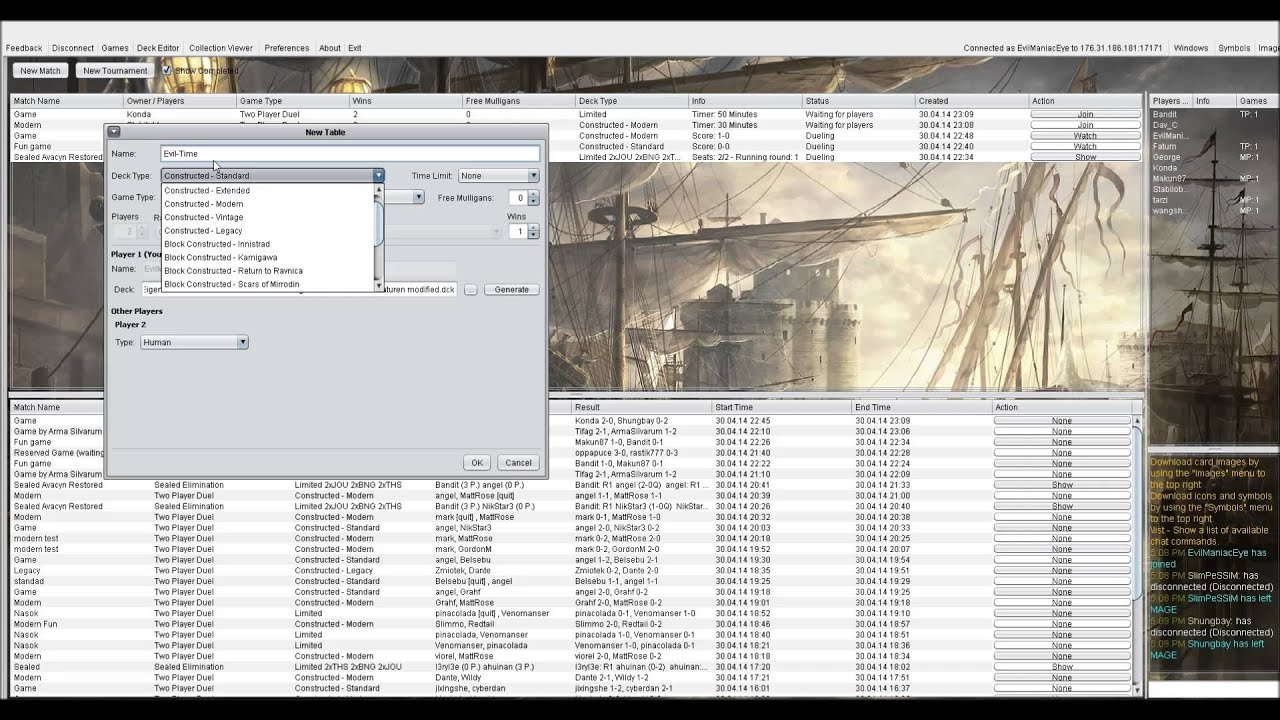The image size is (1280, 720).
Task: Increase the Wins value
Action: (533, 228)
